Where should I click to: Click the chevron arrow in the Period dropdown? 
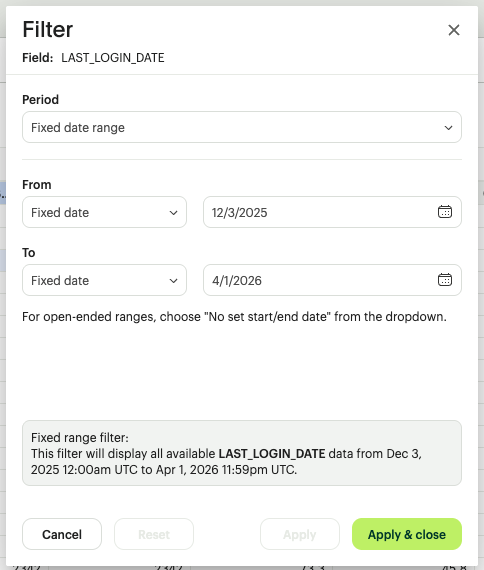point(448,128)
